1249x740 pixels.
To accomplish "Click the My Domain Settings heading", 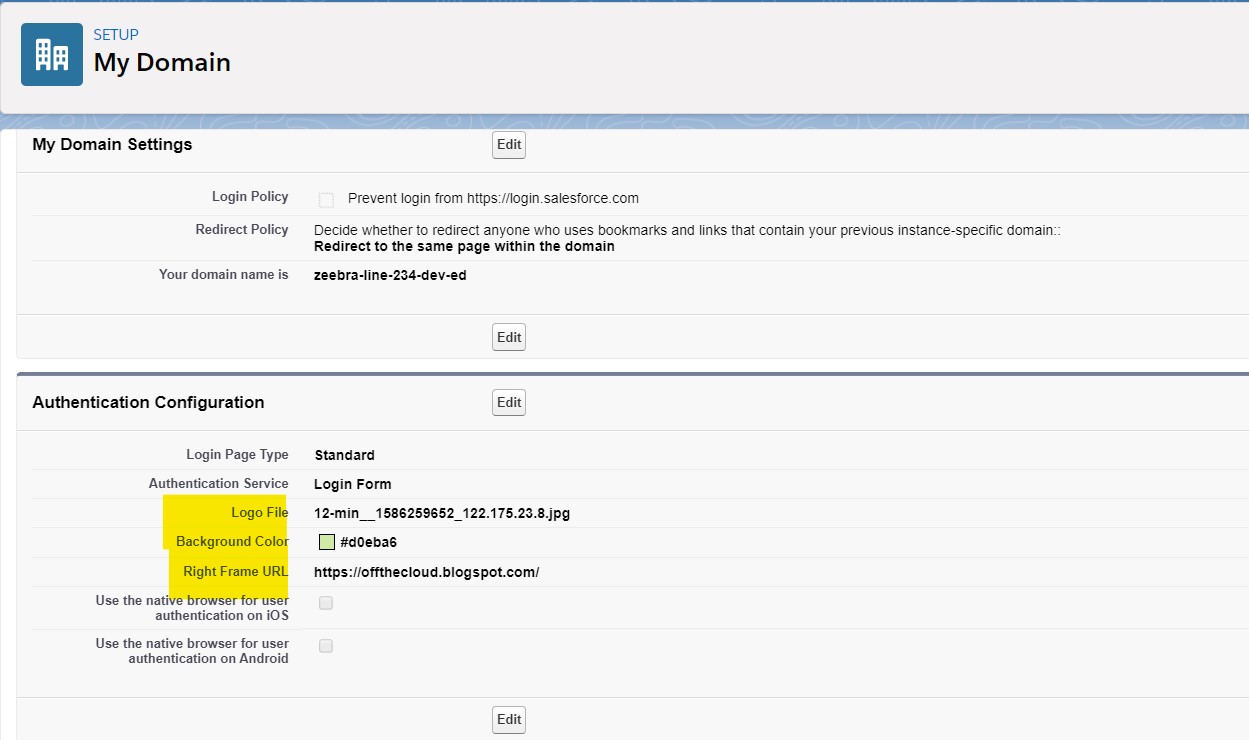I will pyautogui.click(x=112, y=144).
